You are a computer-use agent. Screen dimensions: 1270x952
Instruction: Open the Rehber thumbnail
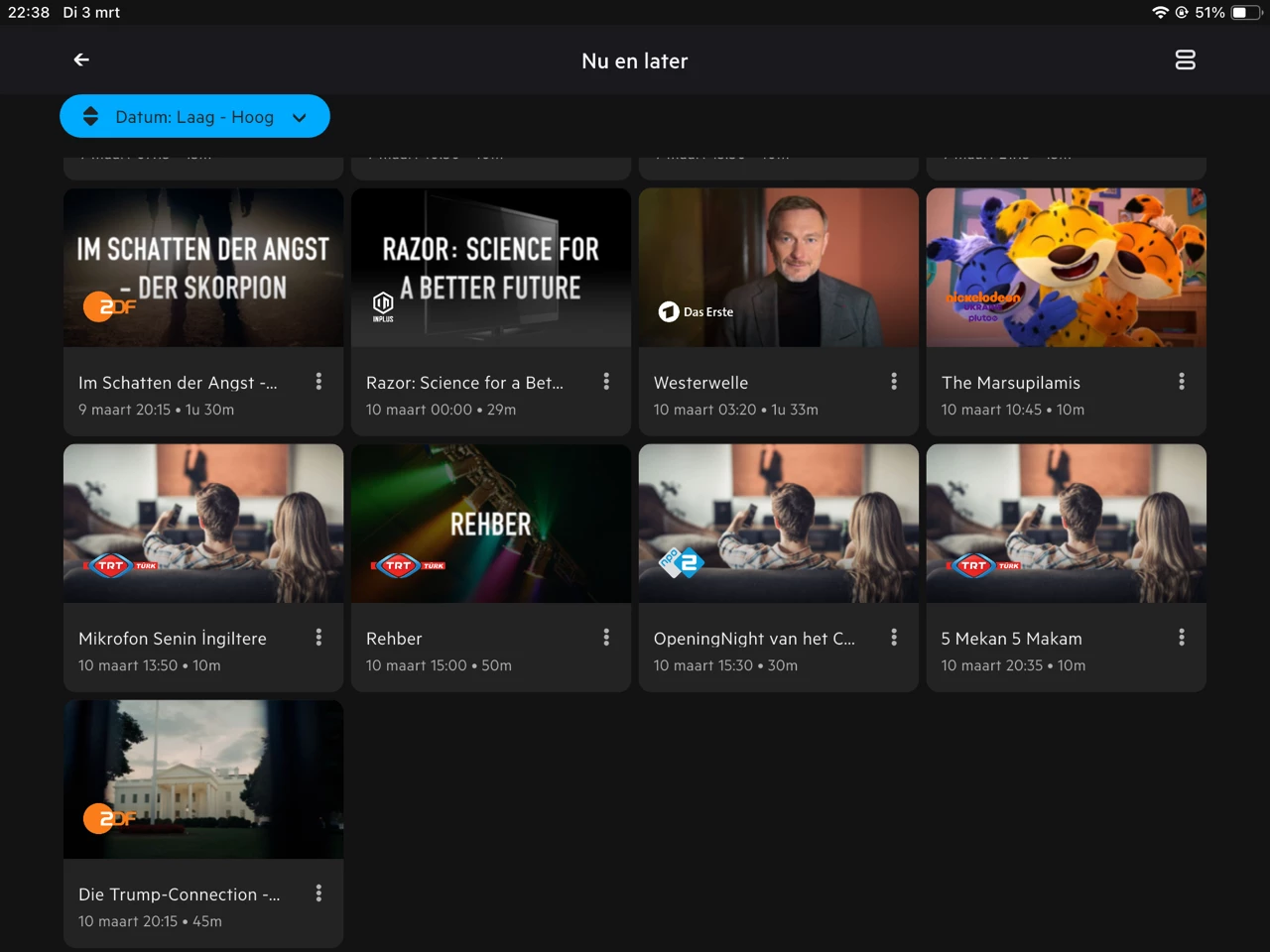491,524
